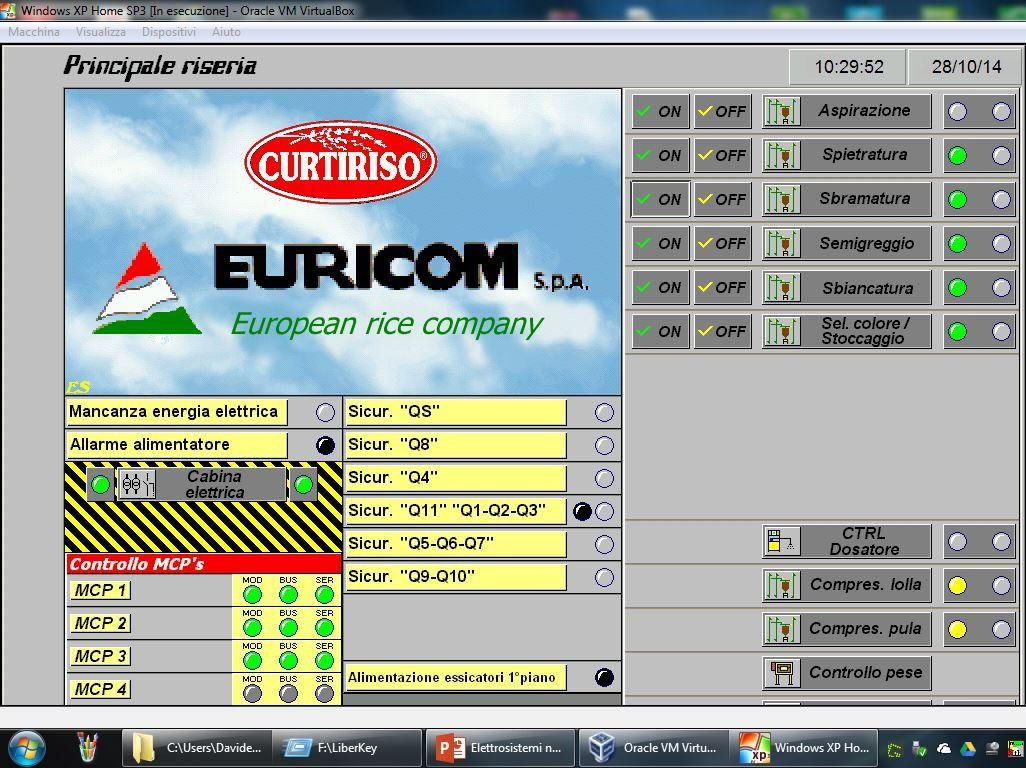Image resolution: width=1026 pixels, height=768 pixels.
Task: Switch to C:\Users\Davide taskbar folder window
Action: [x=197, y=748]
